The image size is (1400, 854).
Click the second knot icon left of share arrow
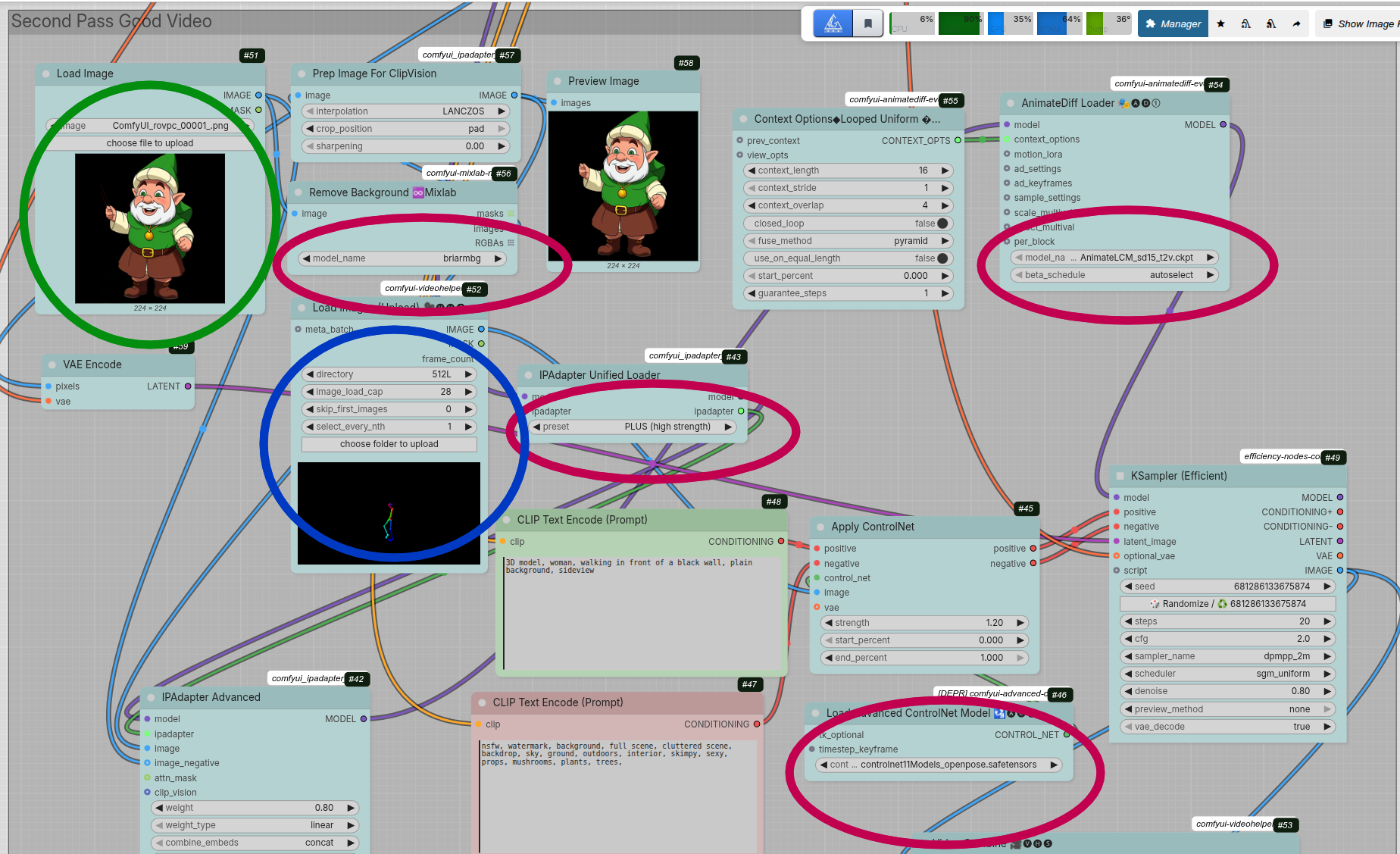pos(1270,23)
